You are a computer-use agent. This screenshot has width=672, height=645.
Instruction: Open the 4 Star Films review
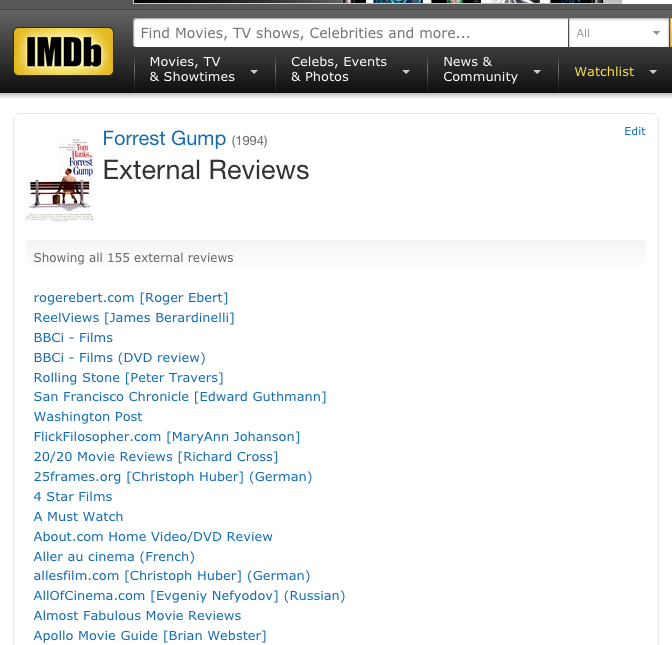point(73,497)
